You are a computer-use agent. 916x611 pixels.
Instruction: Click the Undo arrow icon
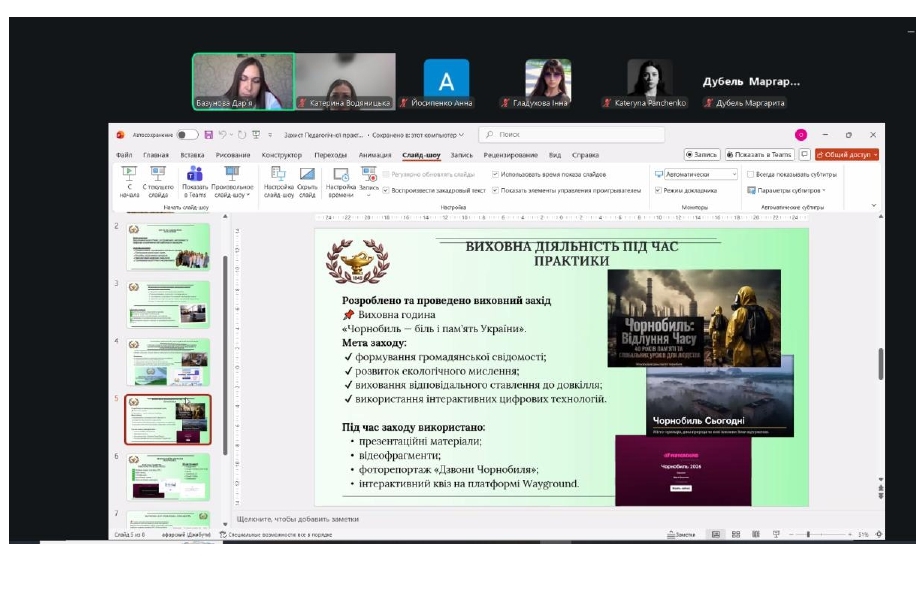click(222, 134)
